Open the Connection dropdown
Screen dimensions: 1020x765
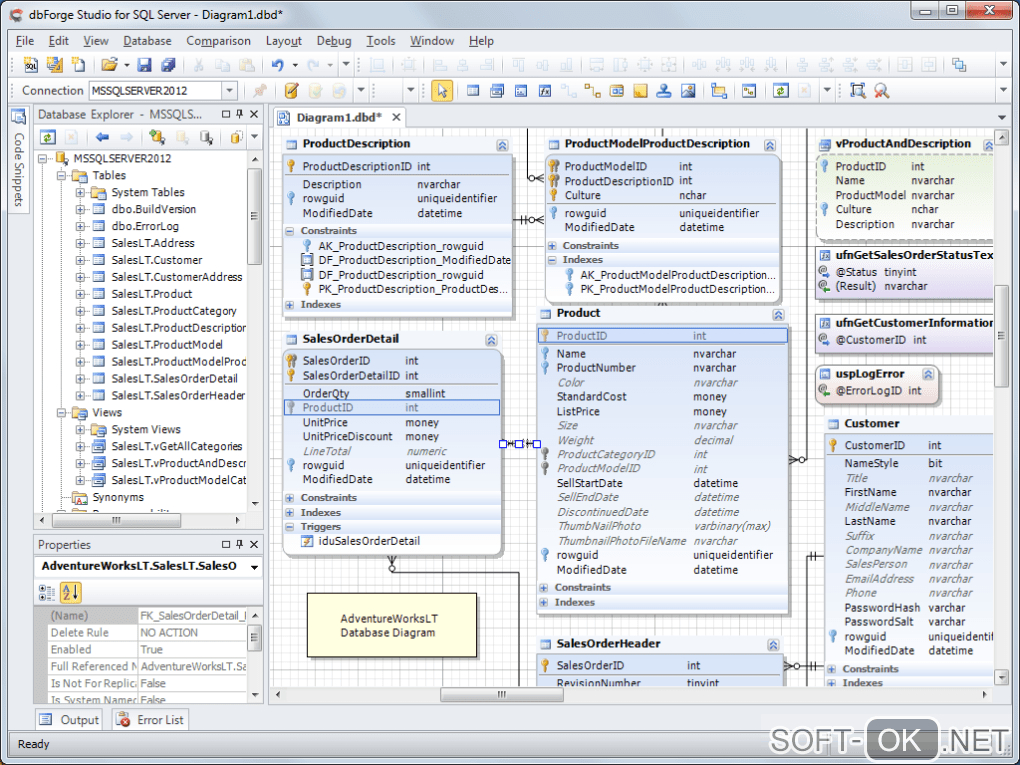click(x=229, y=91)
